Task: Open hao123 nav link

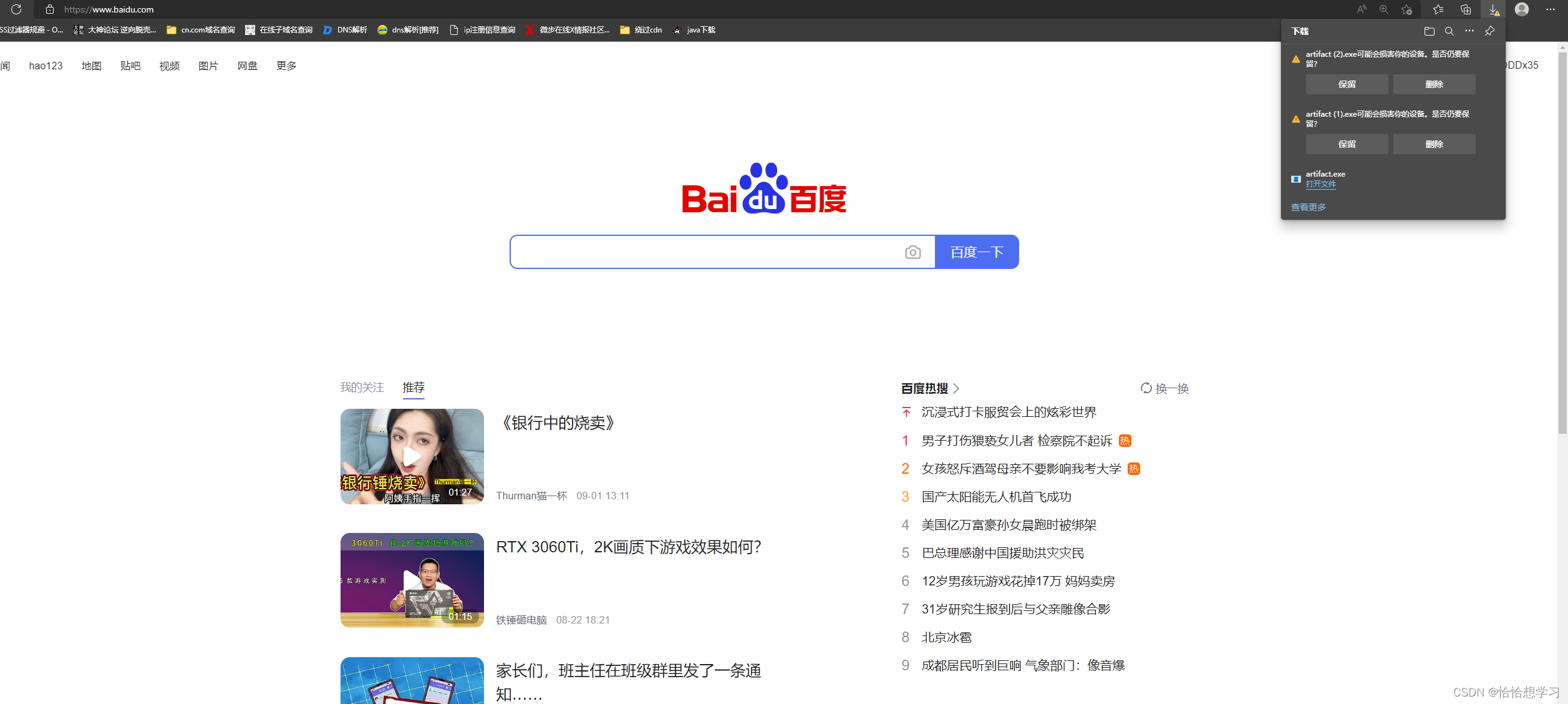Action: click(x=46, y=66)
